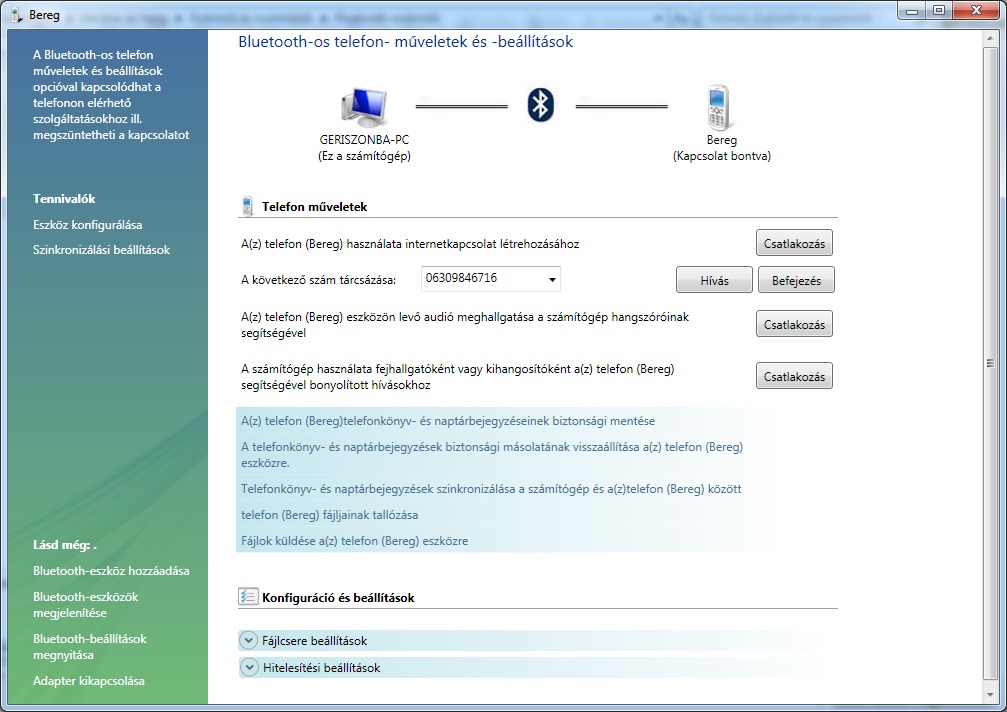1007x712 pixels.
Task: Click the Tennivalók heading text
Action: [x=64, y=198]
